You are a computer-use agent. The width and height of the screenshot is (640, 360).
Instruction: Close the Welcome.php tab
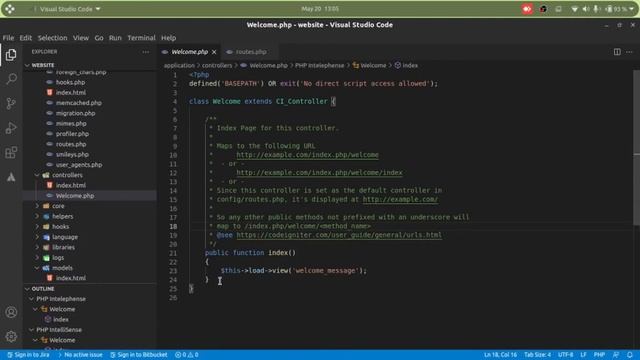pyautogui.click(x=214, y=52)
